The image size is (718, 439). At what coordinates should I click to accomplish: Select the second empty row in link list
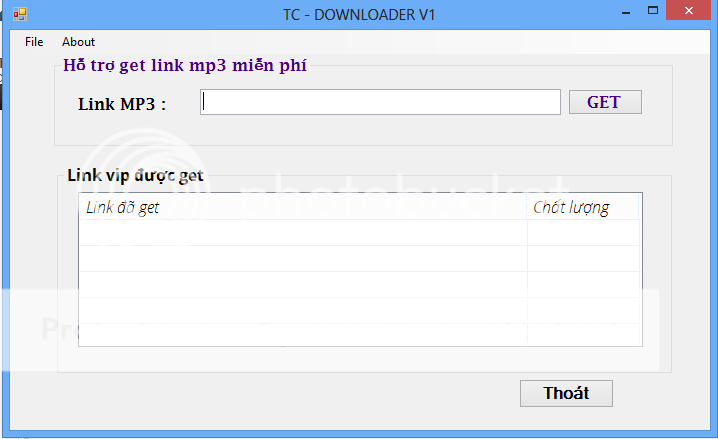[360, 259]
